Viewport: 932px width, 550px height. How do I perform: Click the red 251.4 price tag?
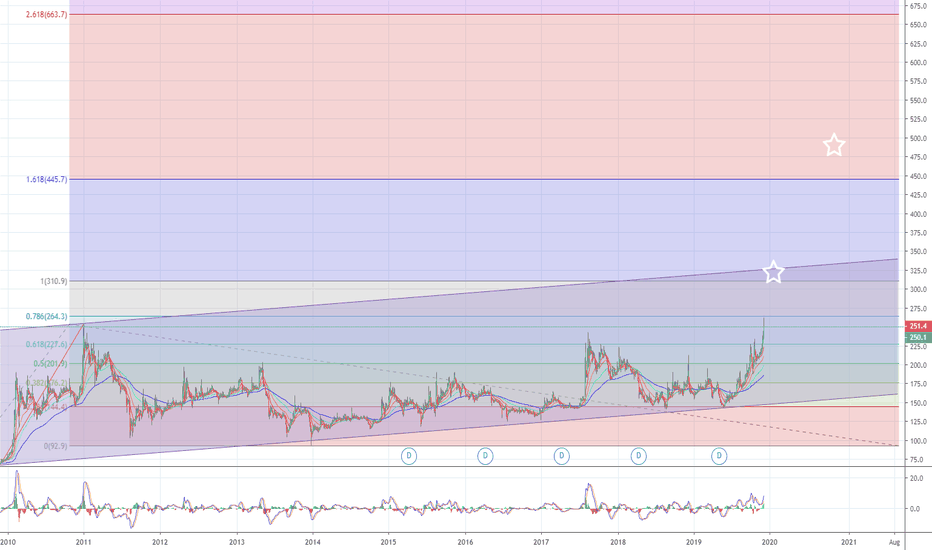(x=918, y=326)
